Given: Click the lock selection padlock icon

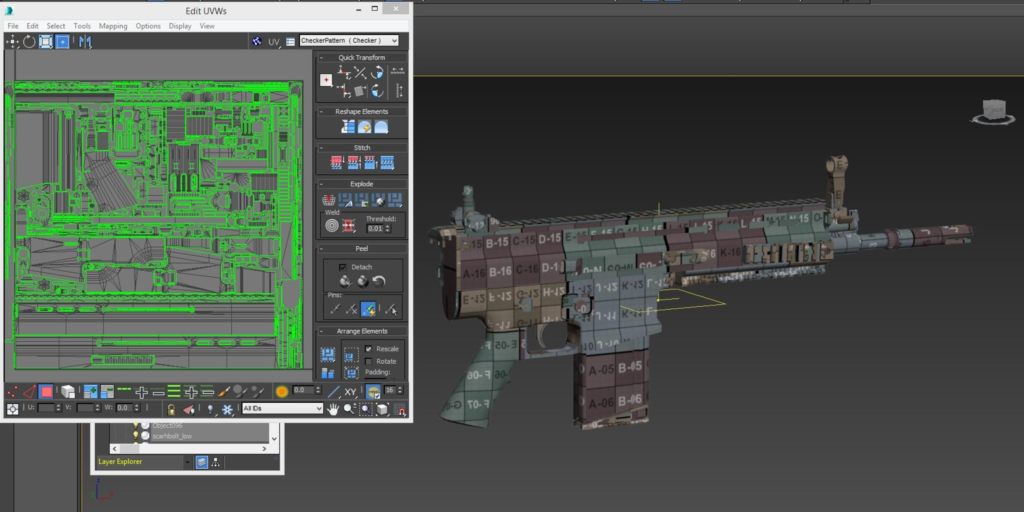Looking at the screenshot, I should (x=171, y=409).
